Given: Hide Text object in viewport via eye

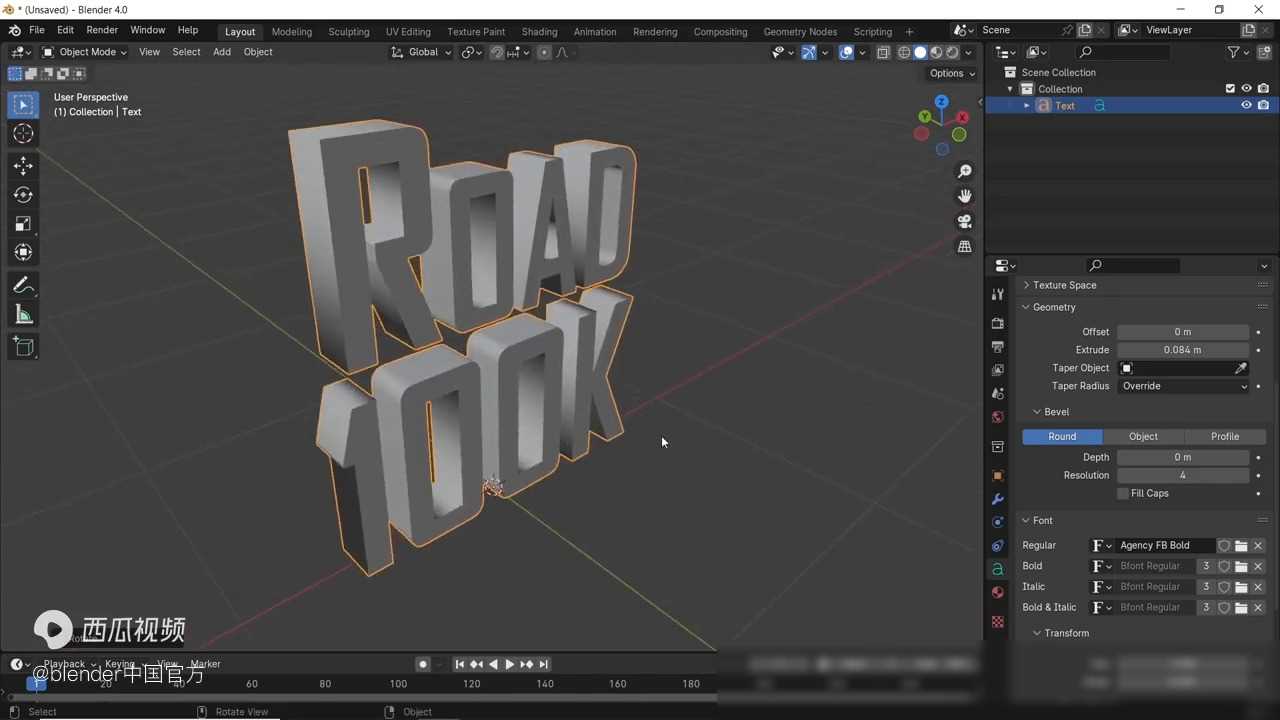Looking at the screenshot, I should click(x=1246, y=106).
